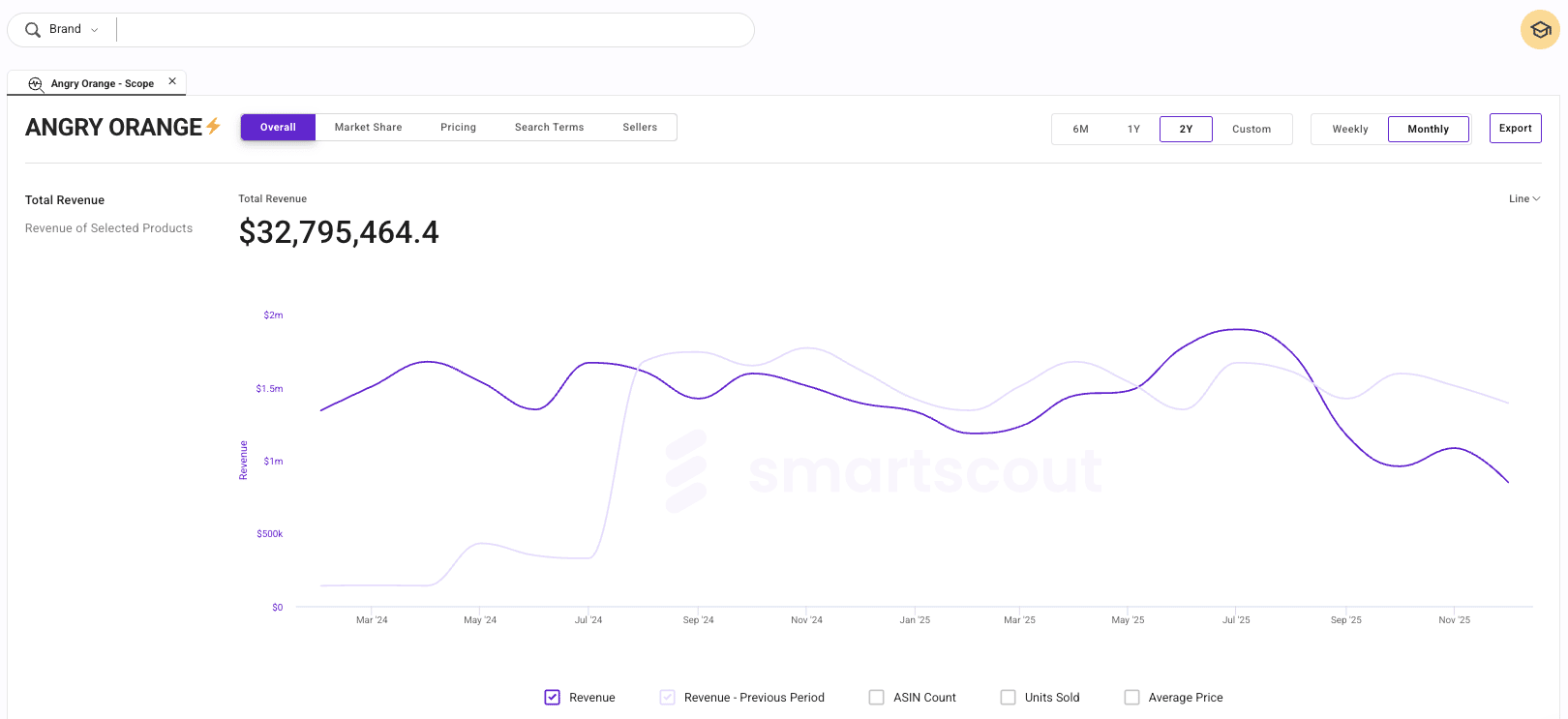Switch to the Market Share tab
1568x719 pixels.
coord(368,128)
